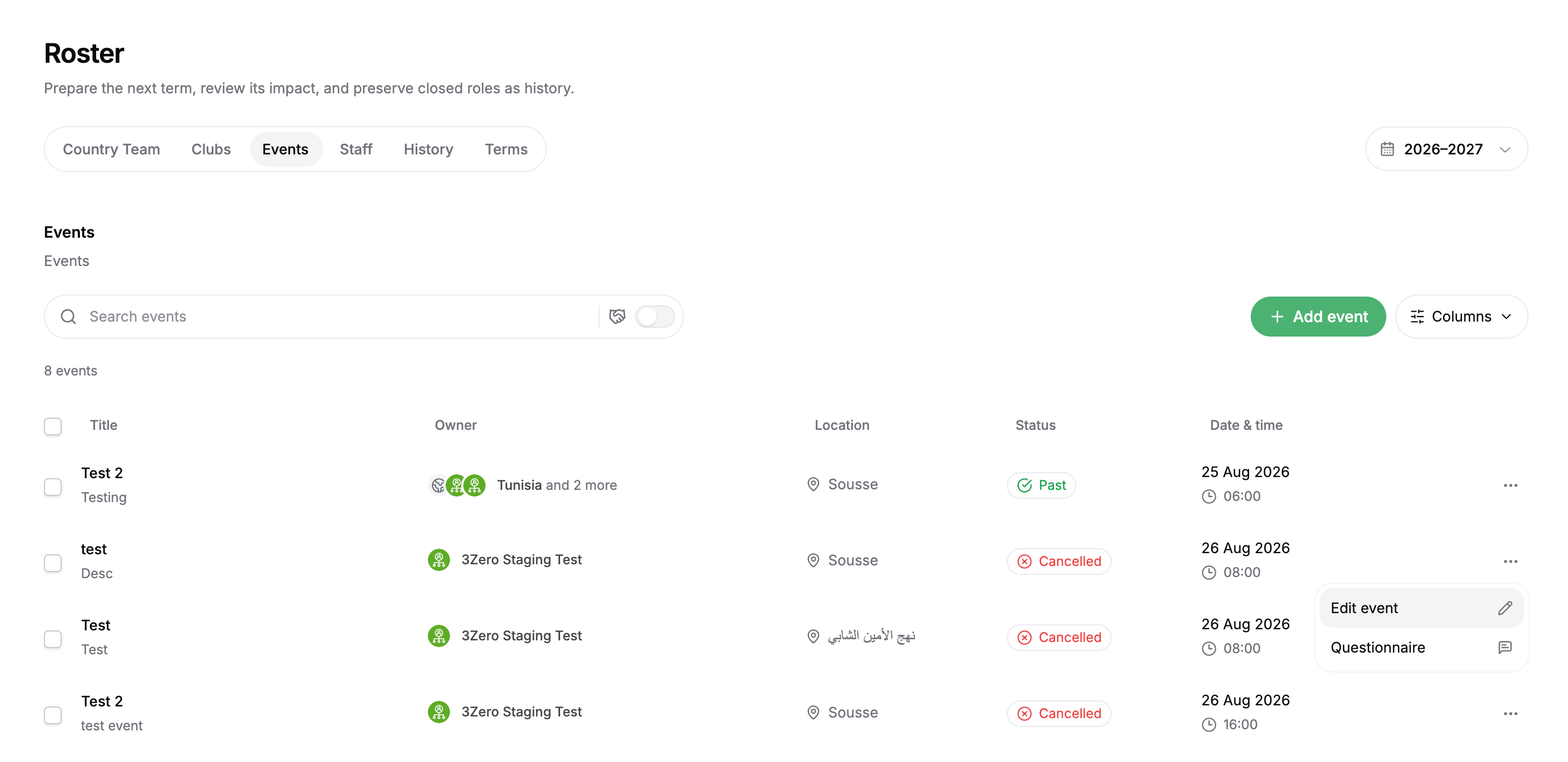Image resolution: width=1568 pixels, height=762 pixels.
Task: Click the Date & time column header
Action: click(1246, 425)
